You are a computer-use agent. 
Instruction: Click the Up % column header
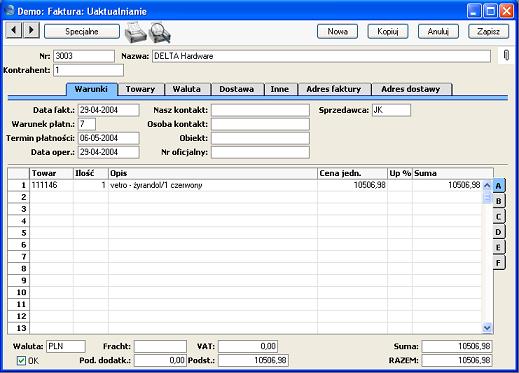400,173
